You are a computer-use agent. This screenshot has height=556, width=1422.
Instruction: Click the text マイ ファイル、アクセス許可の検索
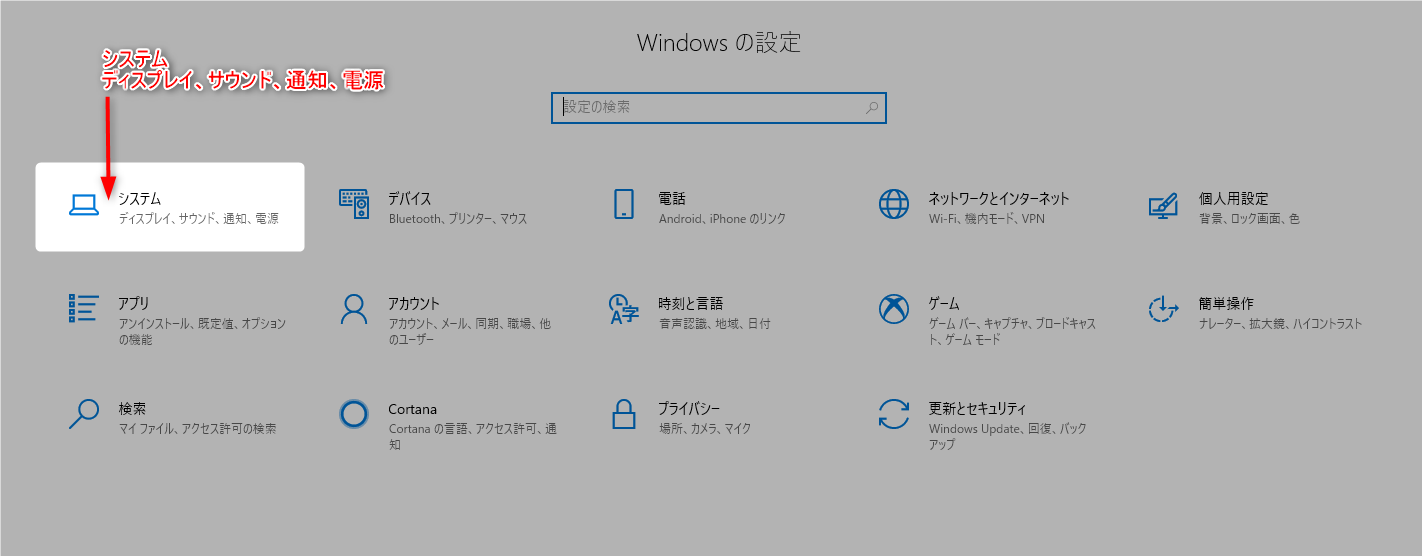pos(198,429)
